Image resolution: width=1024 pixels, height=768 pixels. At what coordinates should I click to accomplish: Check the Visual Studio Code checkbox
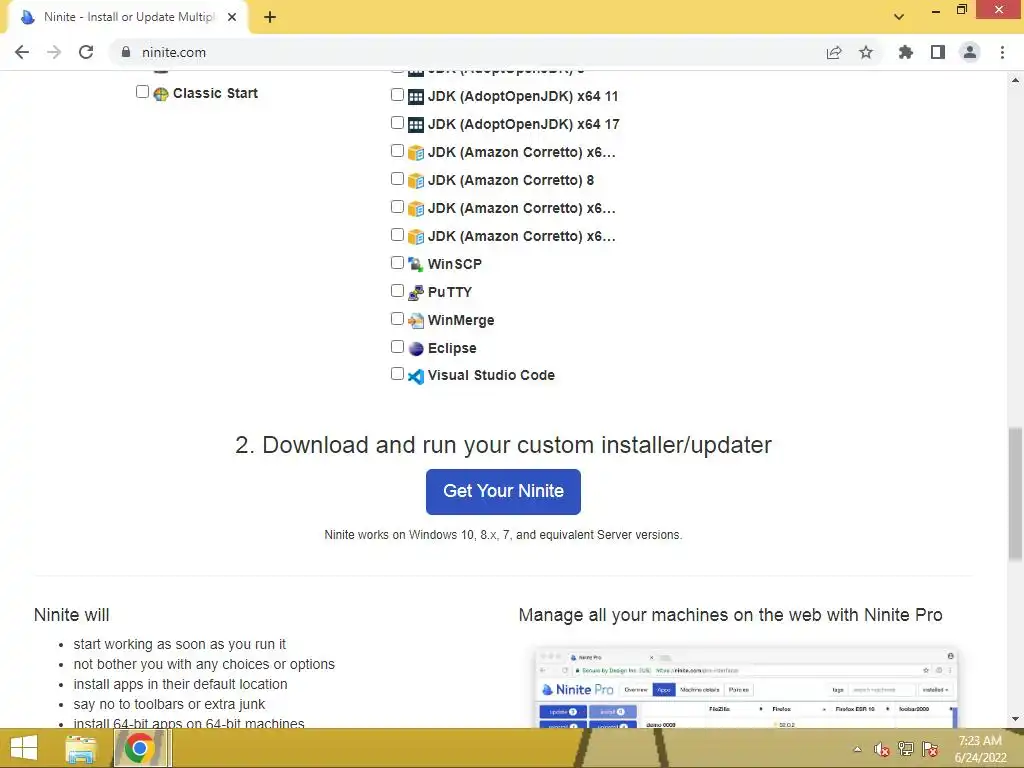397,374
